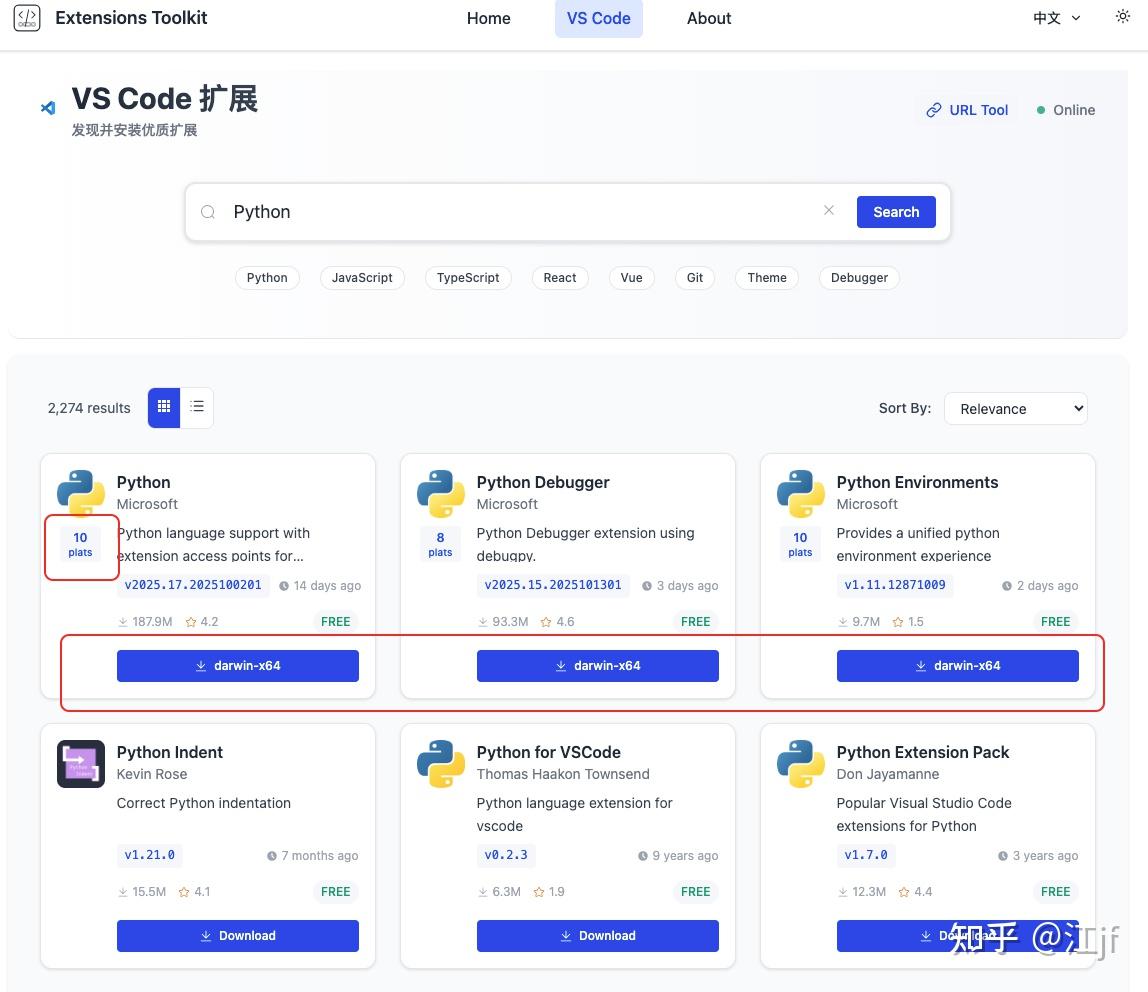
Task: Select the Vue quick tag
Action: pyautogui.click(x=631, y=277)
